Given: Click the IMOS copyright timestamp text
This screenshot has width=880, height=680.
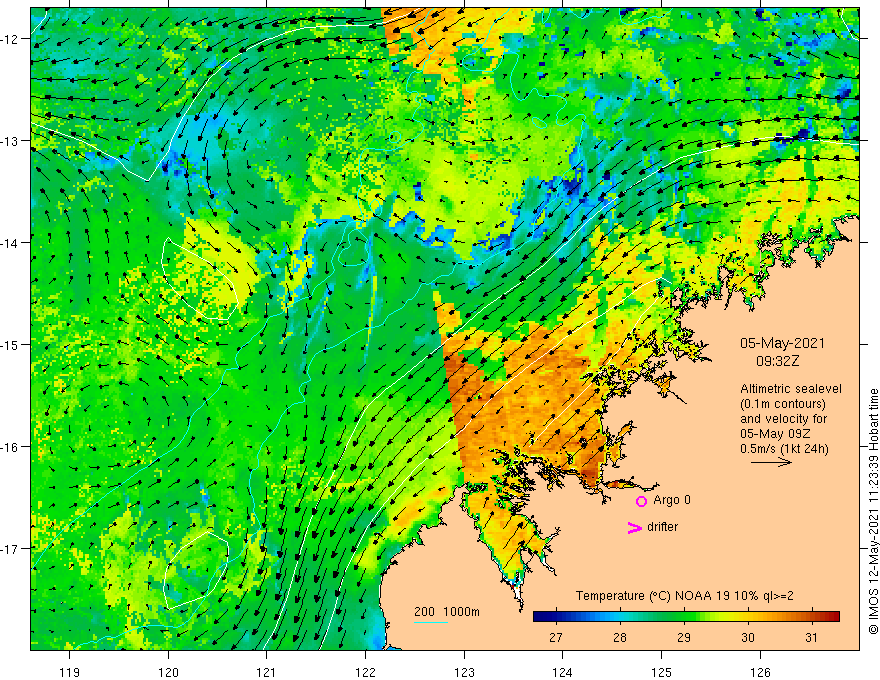Looking at the screenshot, I should [x=873, y=512].
